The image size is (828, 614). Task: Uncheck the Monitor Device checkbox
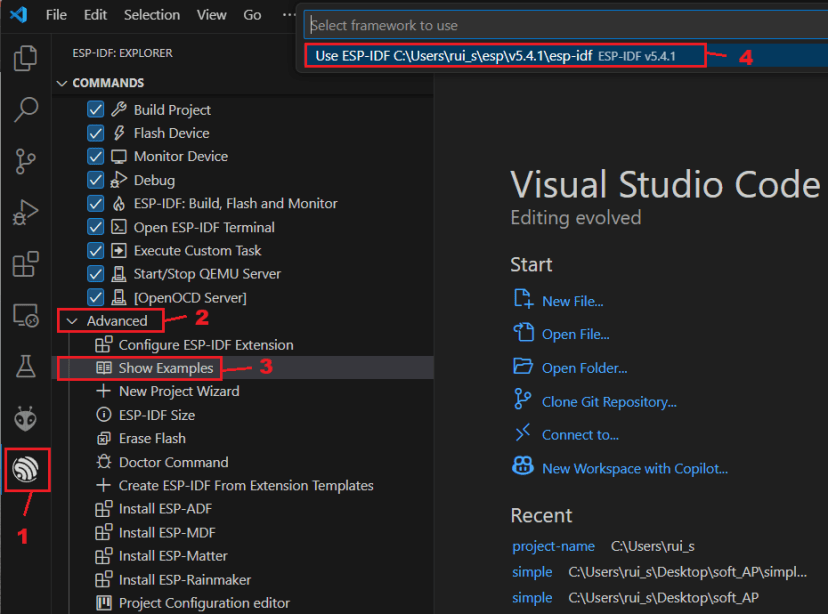click(95, 156)
